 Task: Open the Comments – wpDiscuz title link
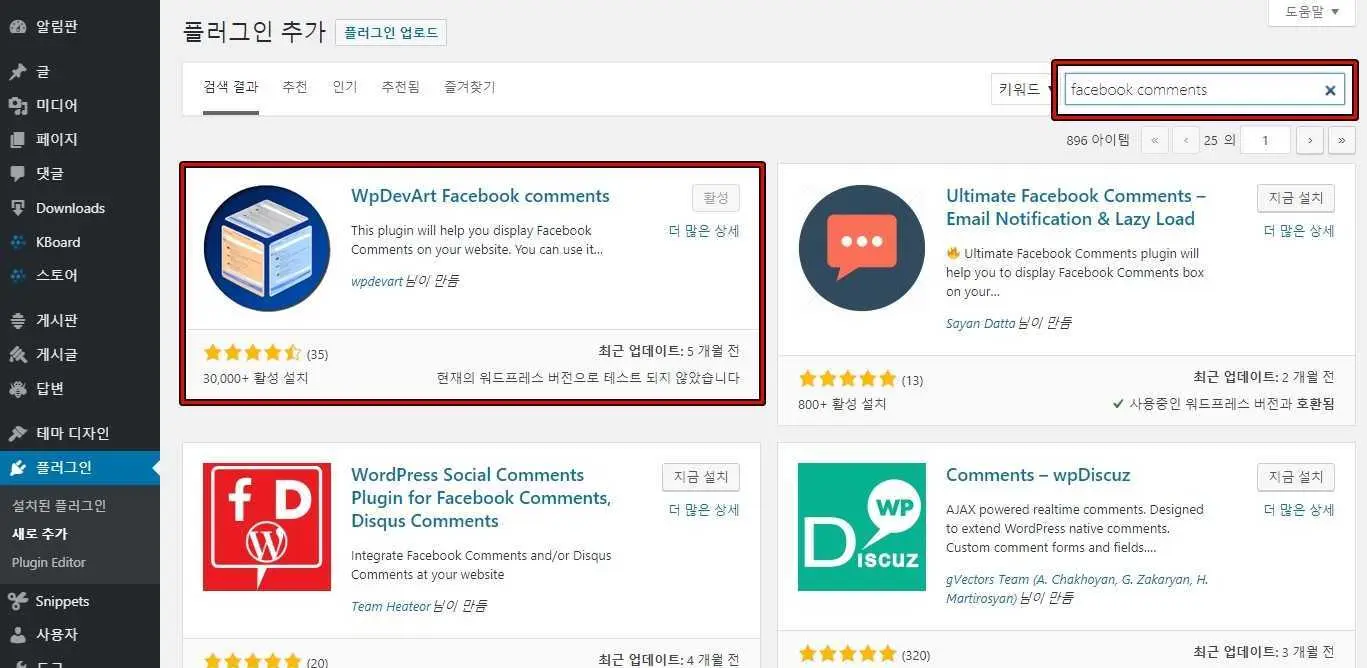1038,475
